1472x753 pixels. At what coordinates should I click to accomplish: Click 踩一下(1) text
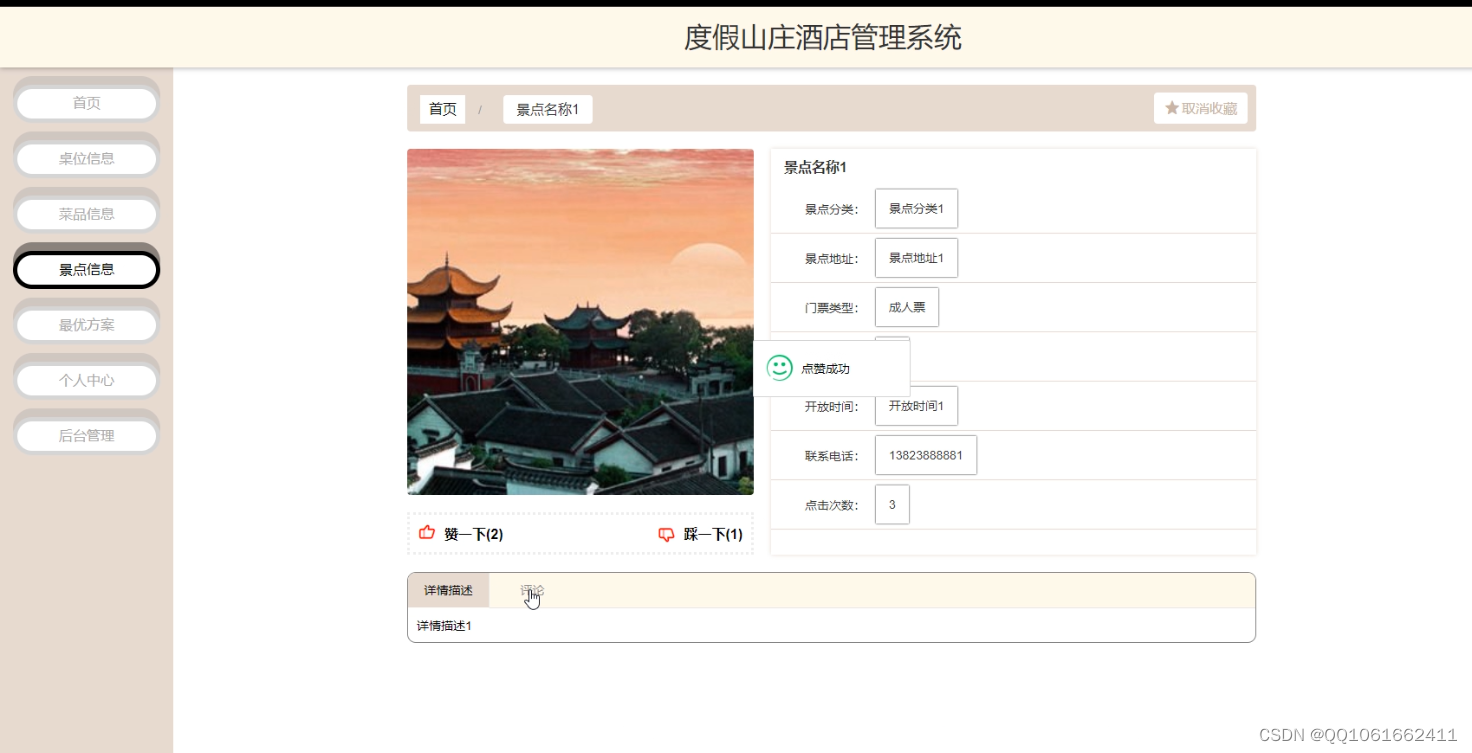click(713, 535)
